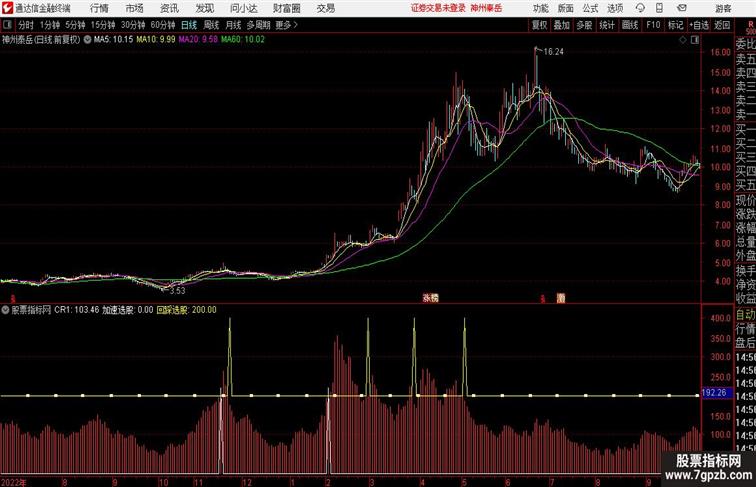Viewport: 756px width, 487px height.
Task: Click the MA10: 9.99 indicator value
Action: pos(156,40)
